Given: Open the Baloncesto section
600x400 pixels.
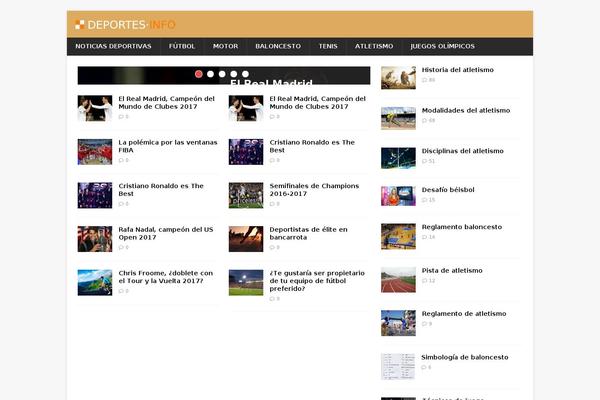Looking at the screenshot, I should 278,46.
